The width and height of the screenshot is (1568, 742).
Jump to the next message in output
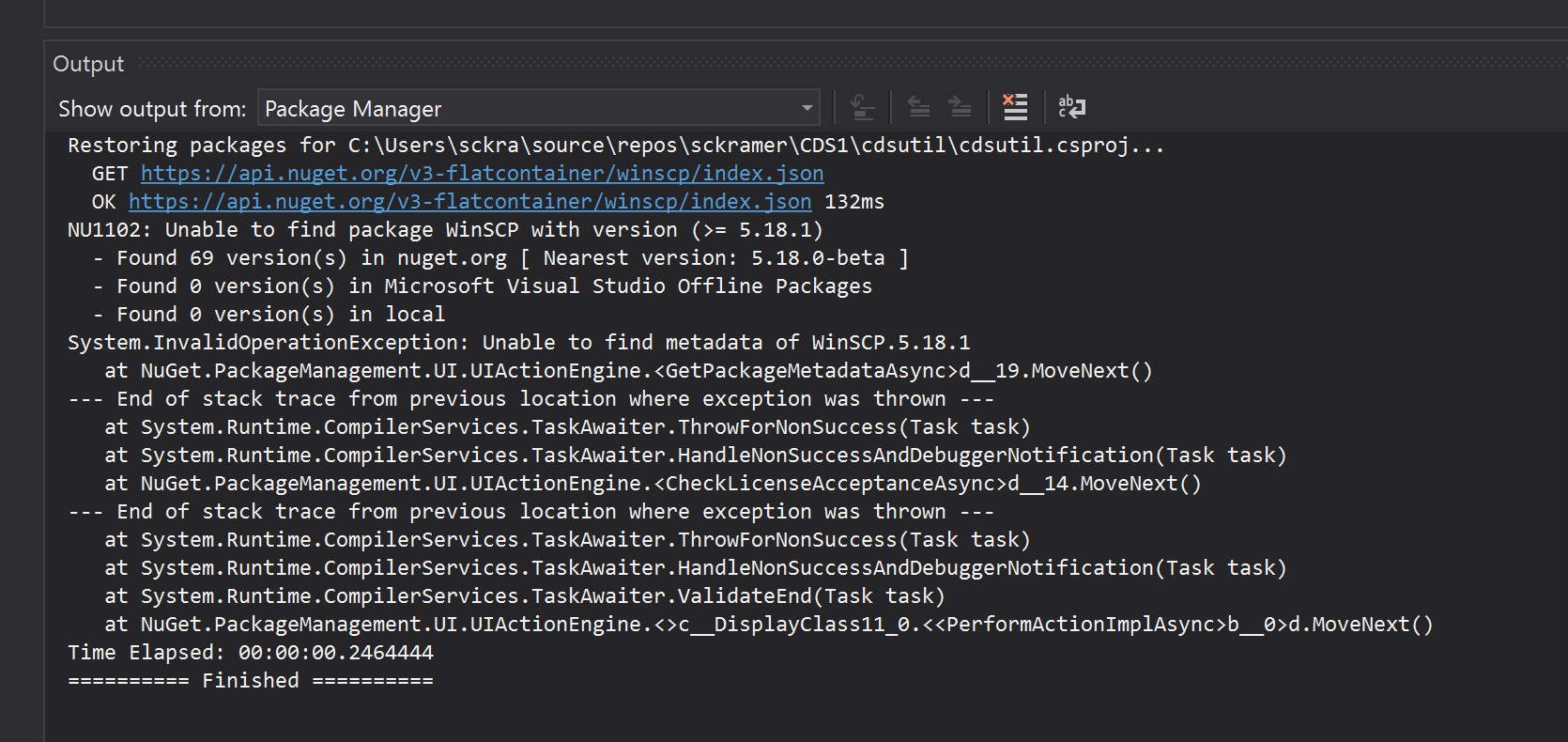960,108
